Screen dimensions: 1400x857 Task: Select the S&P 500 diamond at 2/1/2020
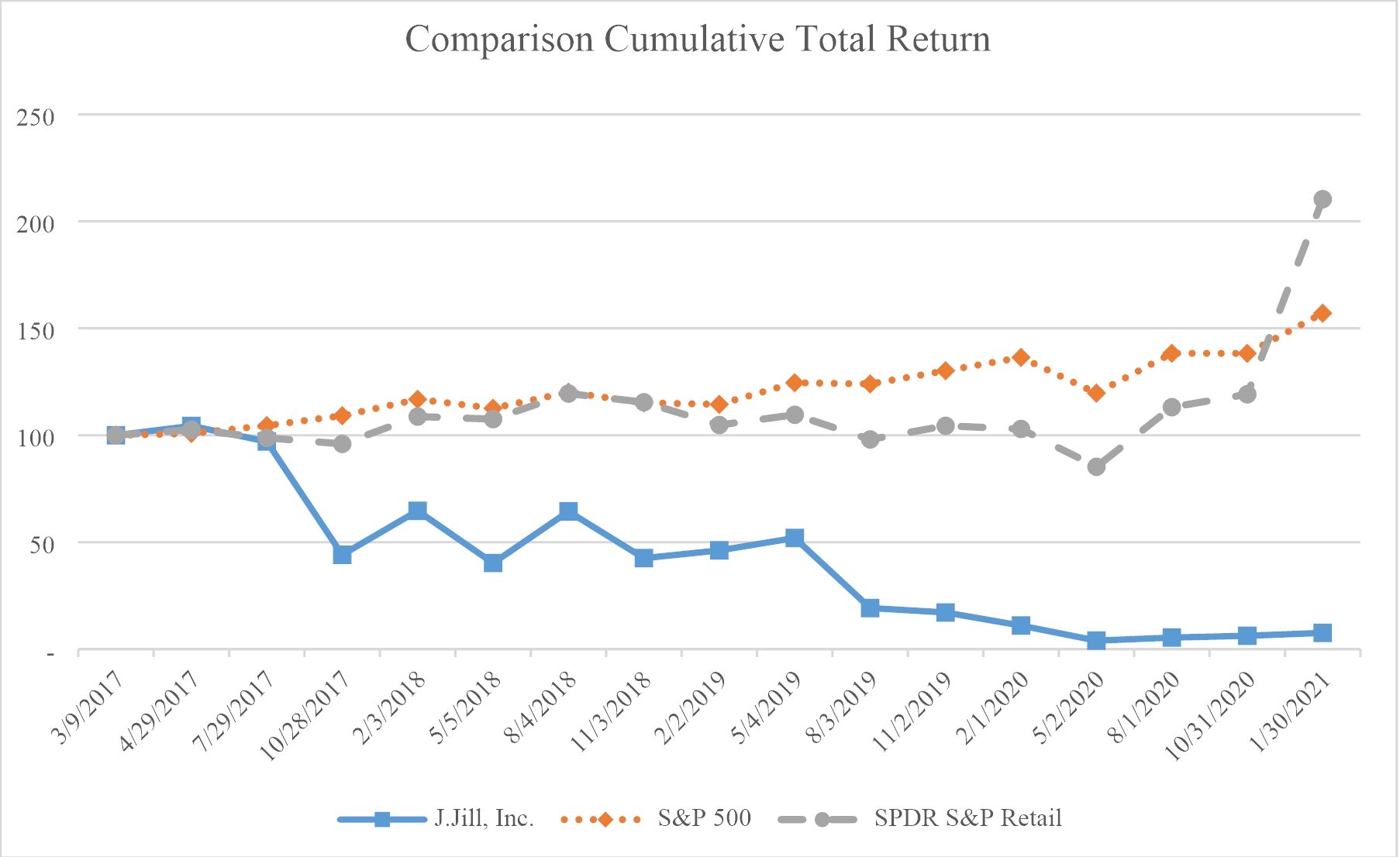click(1021, 357)
